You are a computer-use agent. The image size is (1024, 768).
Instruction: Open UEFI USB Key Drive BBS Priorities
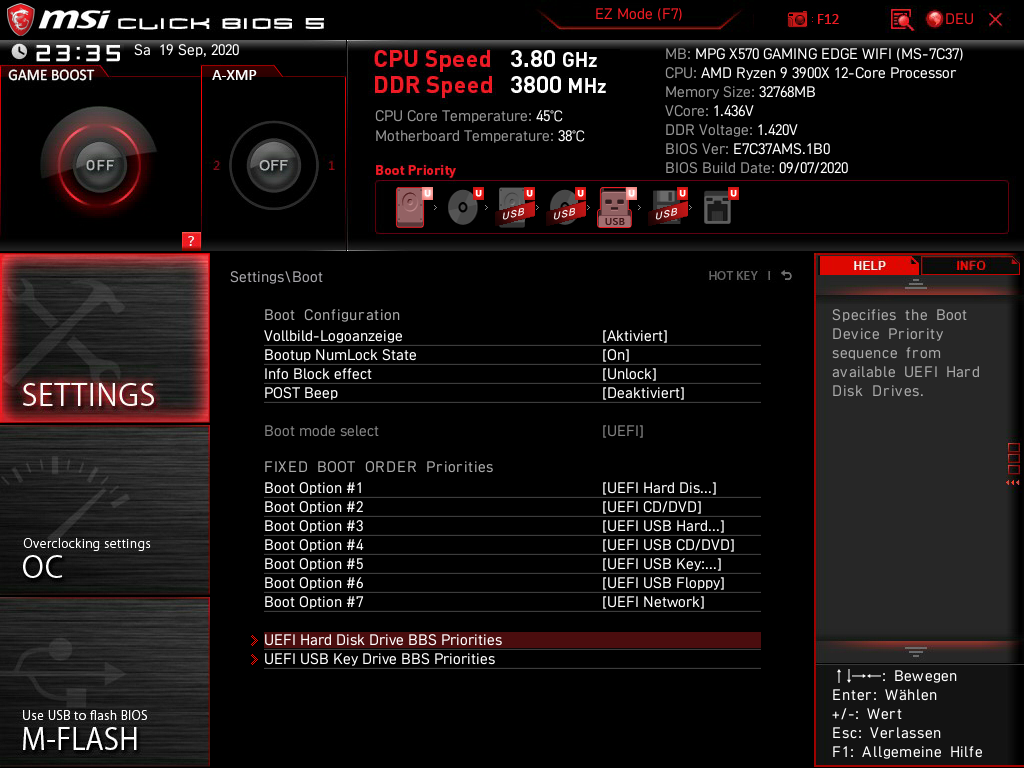[x=512, y=659]
